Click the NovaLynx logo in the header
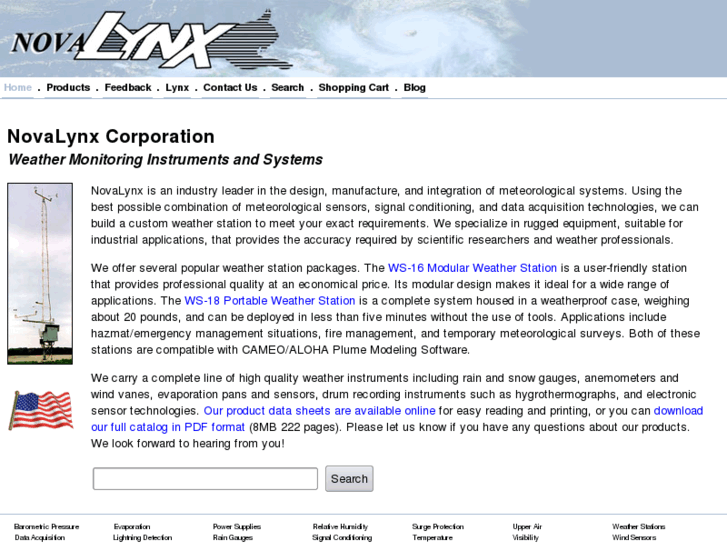 [x=151, y=39]
